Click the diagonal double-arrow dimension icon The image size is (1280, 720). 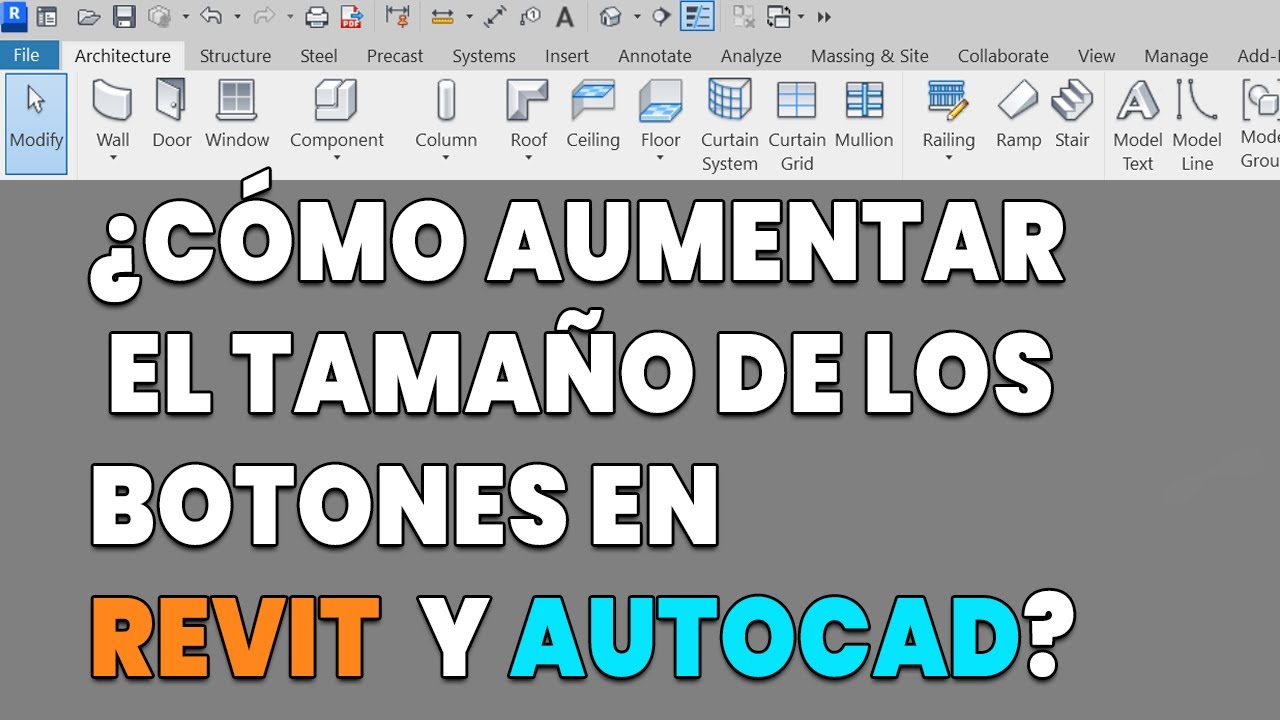point(495,17)
